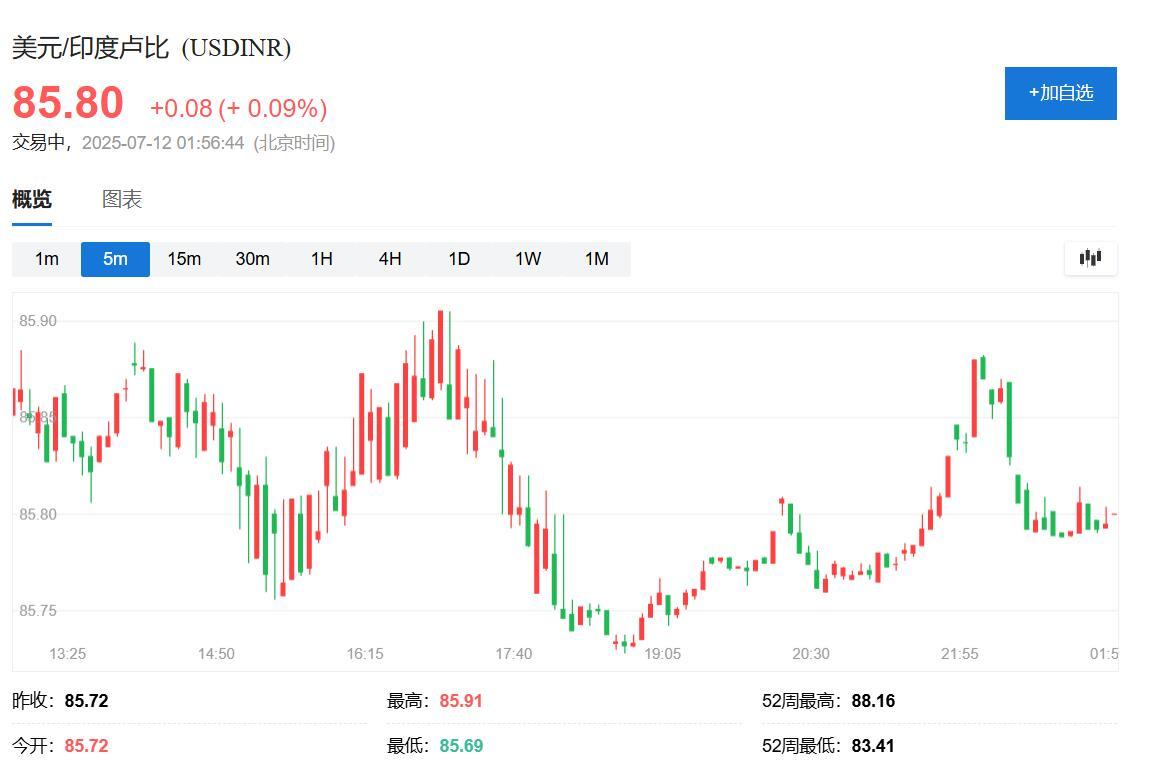The width and height of the screenshot is (1153, 764).
Task: Select the 5m timeframe
Action: [x=115, y=259]
